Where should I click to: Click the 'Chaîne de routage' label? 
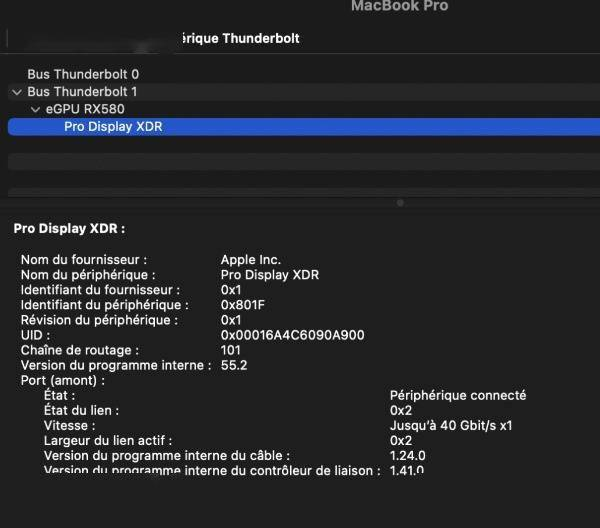80,350
